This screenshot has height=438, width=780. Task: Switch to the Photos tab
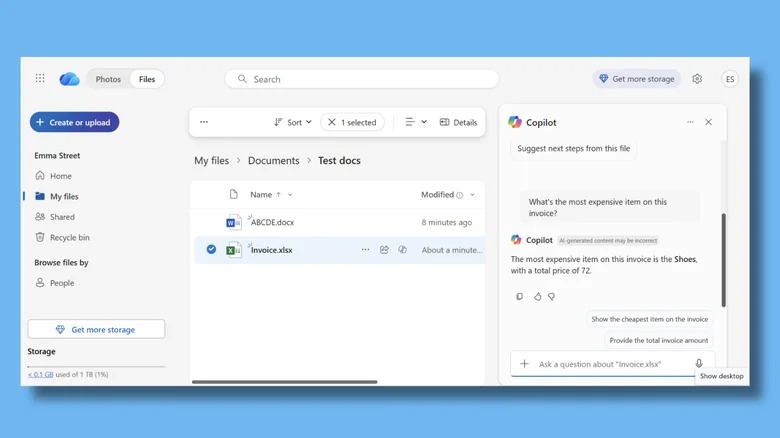click(108, 79)
